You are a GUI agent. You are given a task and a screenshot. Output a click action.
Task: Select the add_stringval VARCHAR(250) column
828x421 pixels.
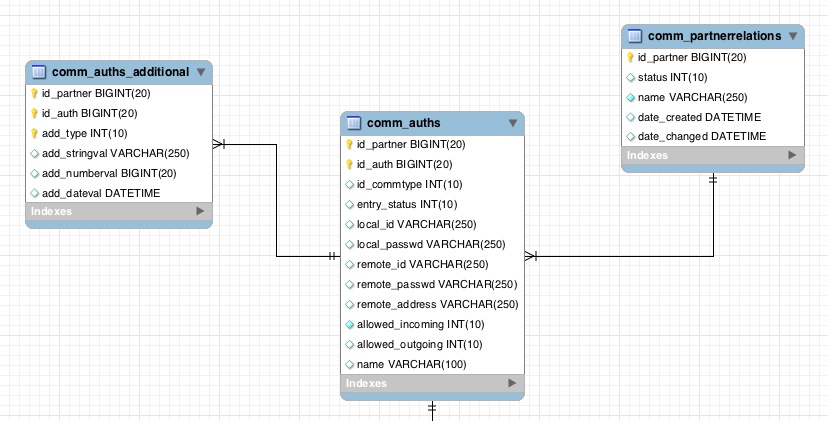click(x=116, y=154)
